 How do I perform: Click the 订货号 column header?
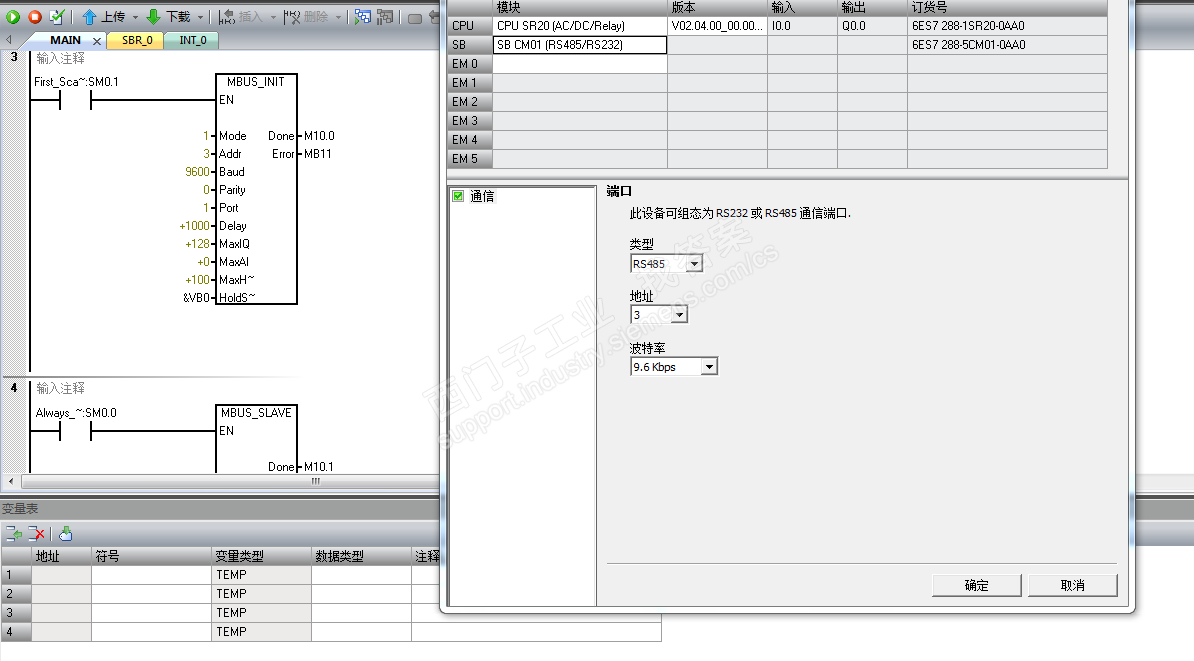[1007, 8]
